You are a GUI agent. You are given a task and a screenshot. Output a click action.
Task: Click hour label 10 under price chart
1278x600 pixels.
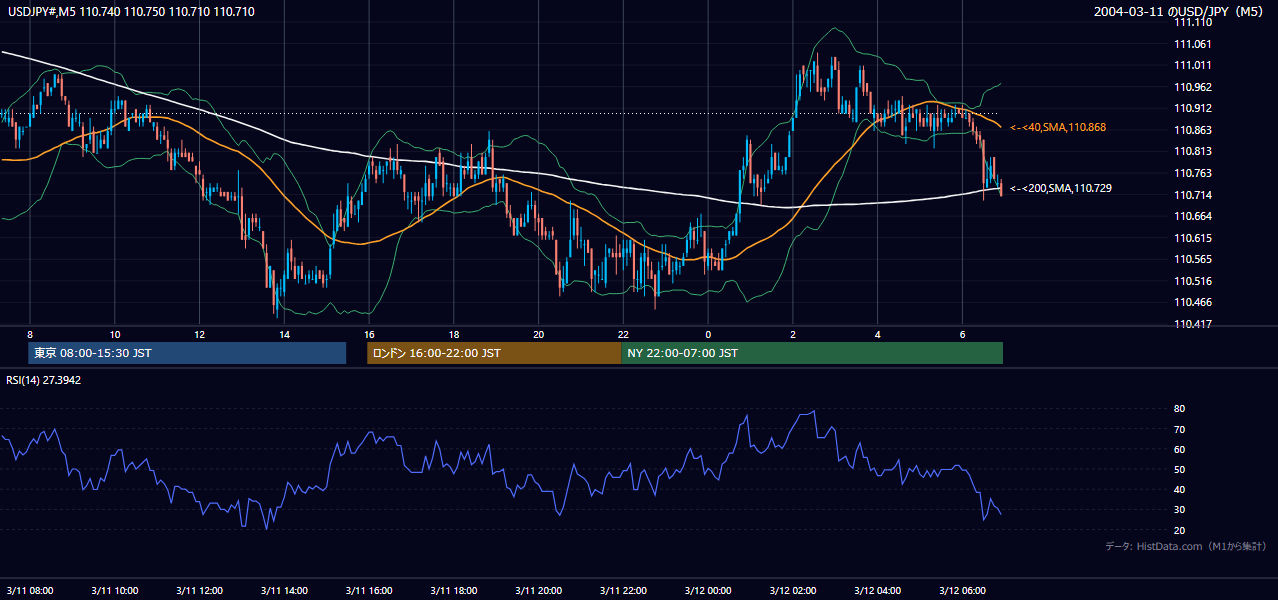[115, 334]
